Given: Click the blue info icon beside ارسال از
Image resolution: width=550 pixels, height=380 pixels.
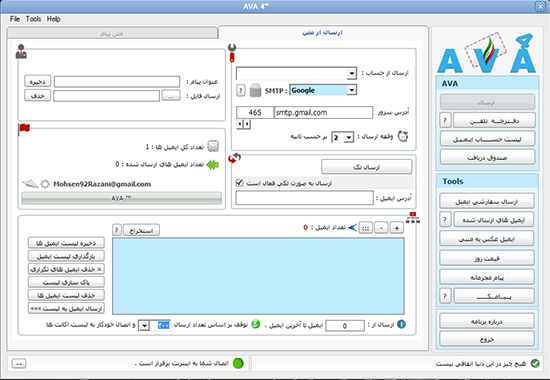Looking at the screenshot, I should (x=401, y=324).
